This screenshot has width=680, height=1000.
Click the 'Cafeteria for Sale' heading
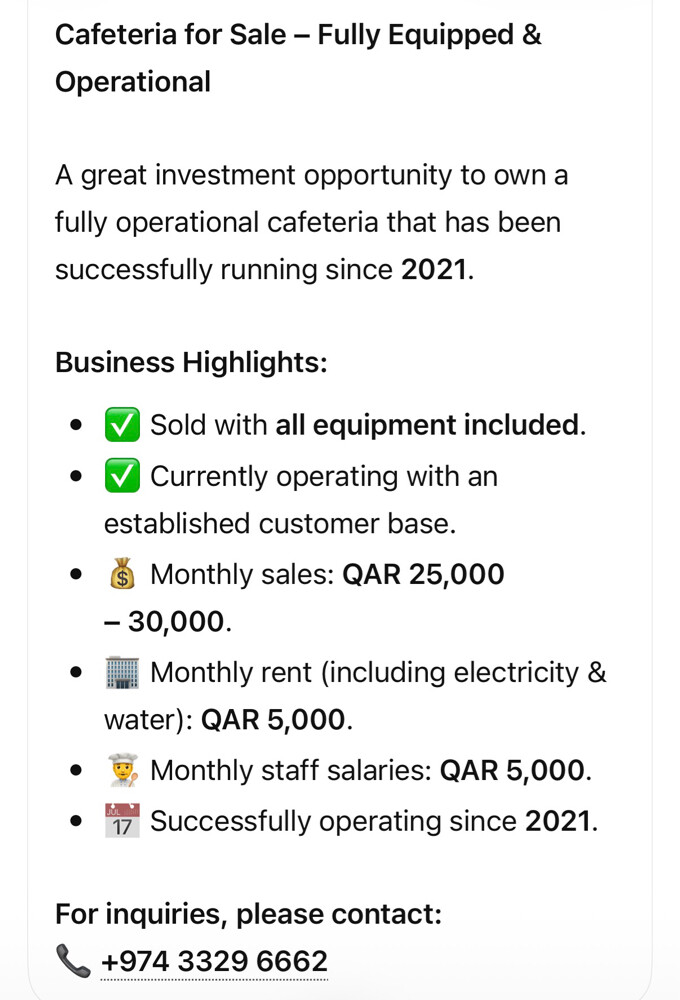298,58
